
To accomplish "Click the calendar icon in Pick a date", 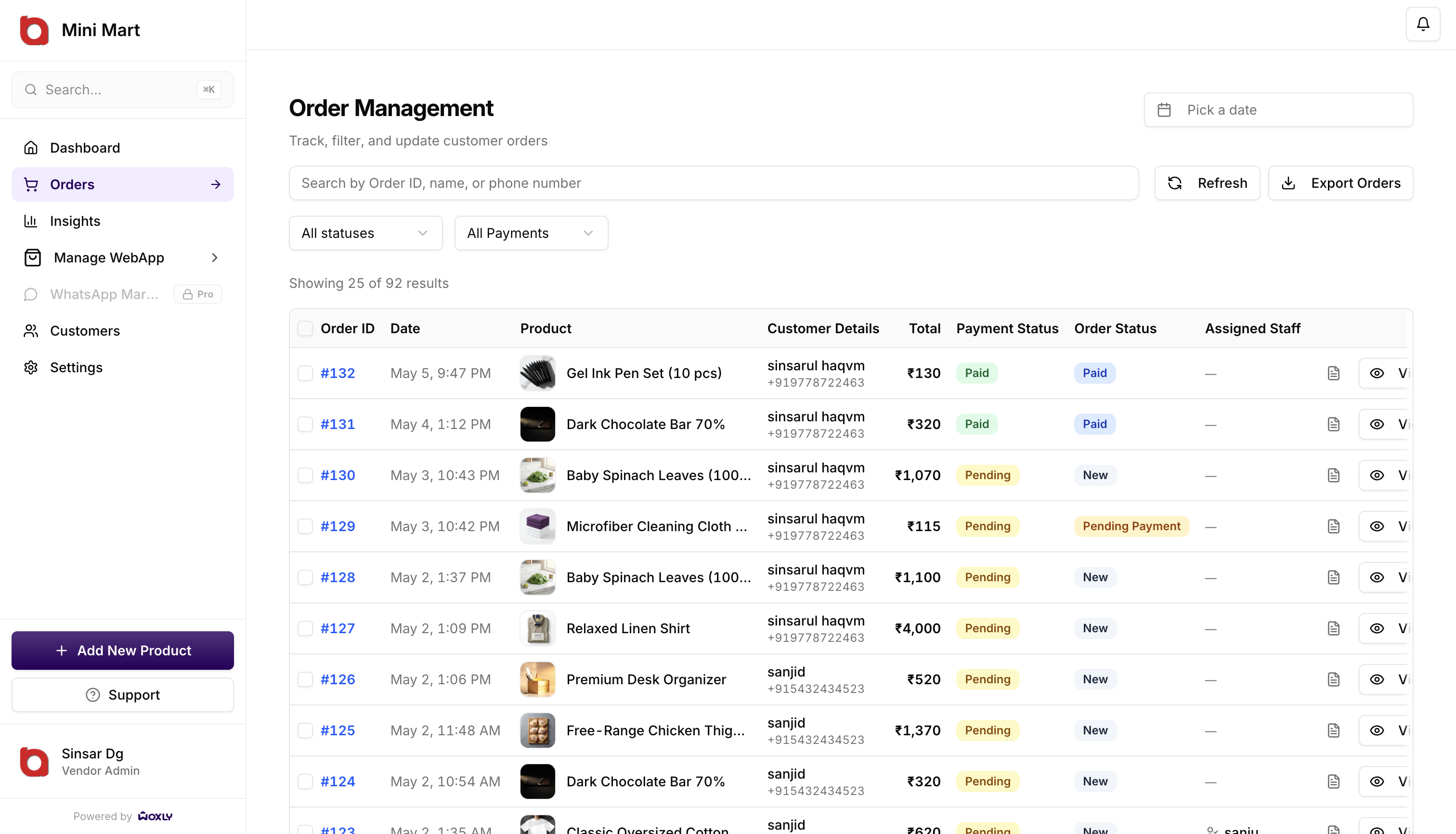I will 1164,110.
